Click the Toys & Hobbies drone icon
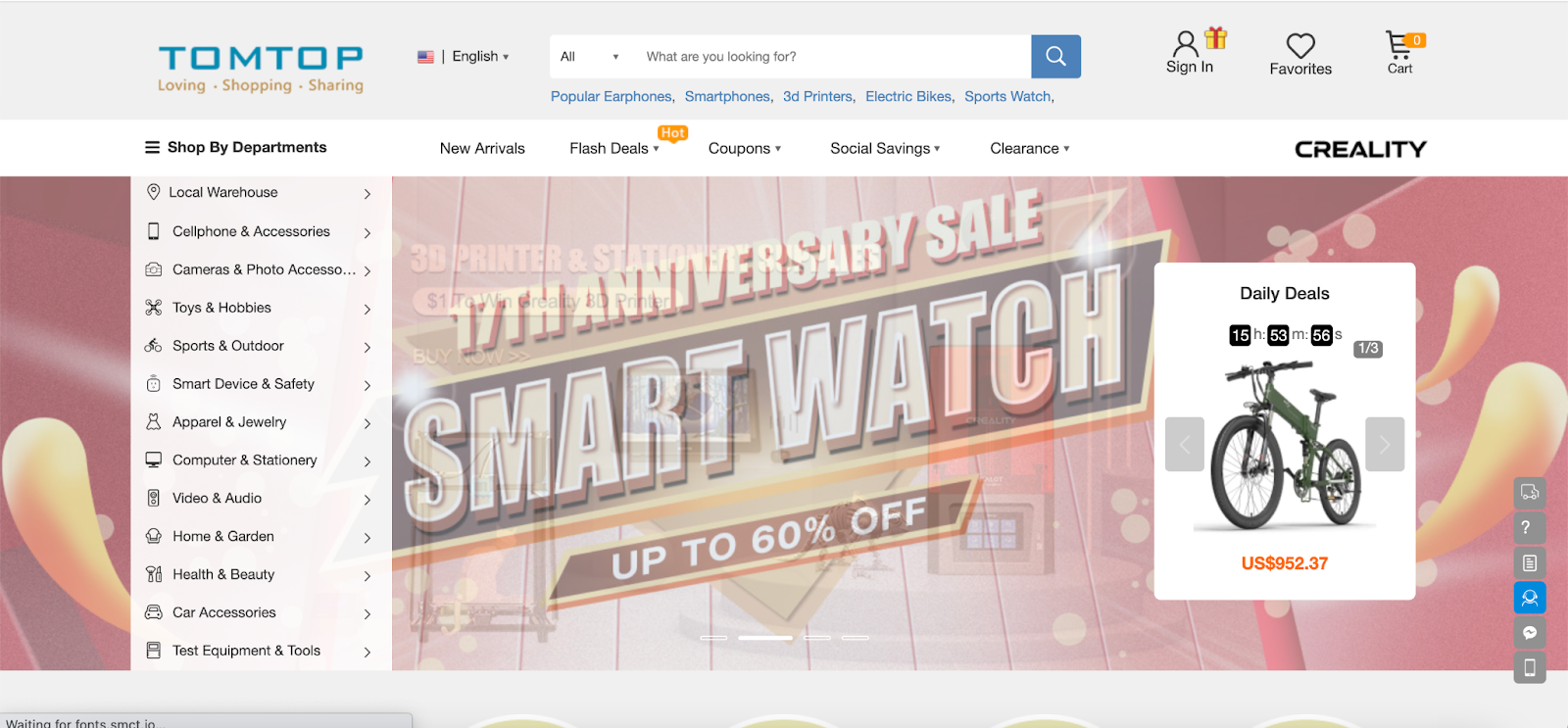This screenshot has width=1568, height=728. pyautogui.click(x=154, y=308)
